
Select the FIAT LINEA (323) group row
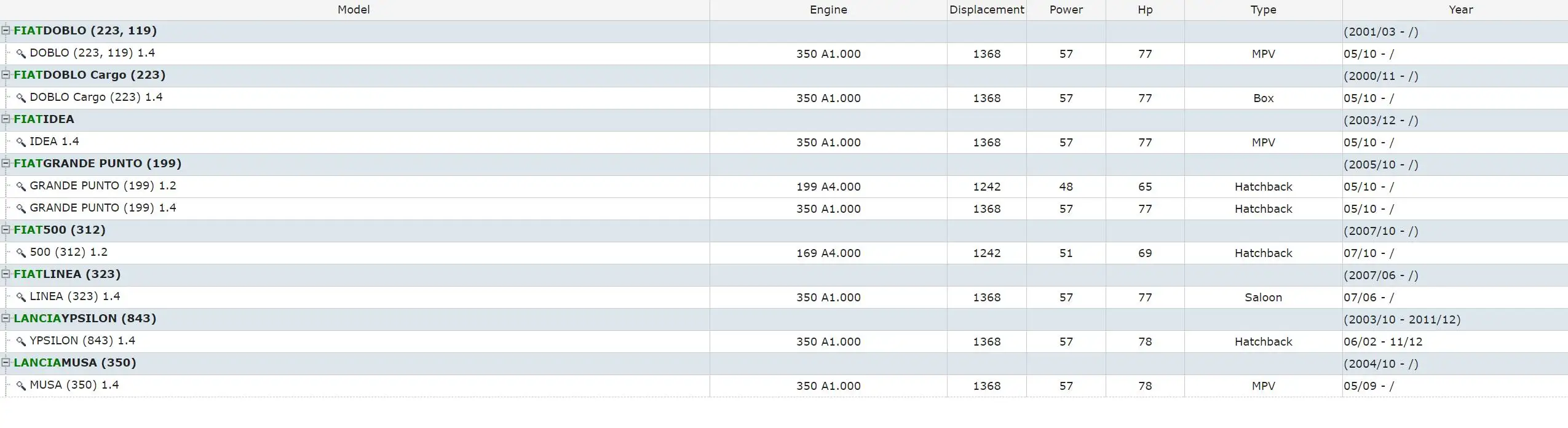784,275
